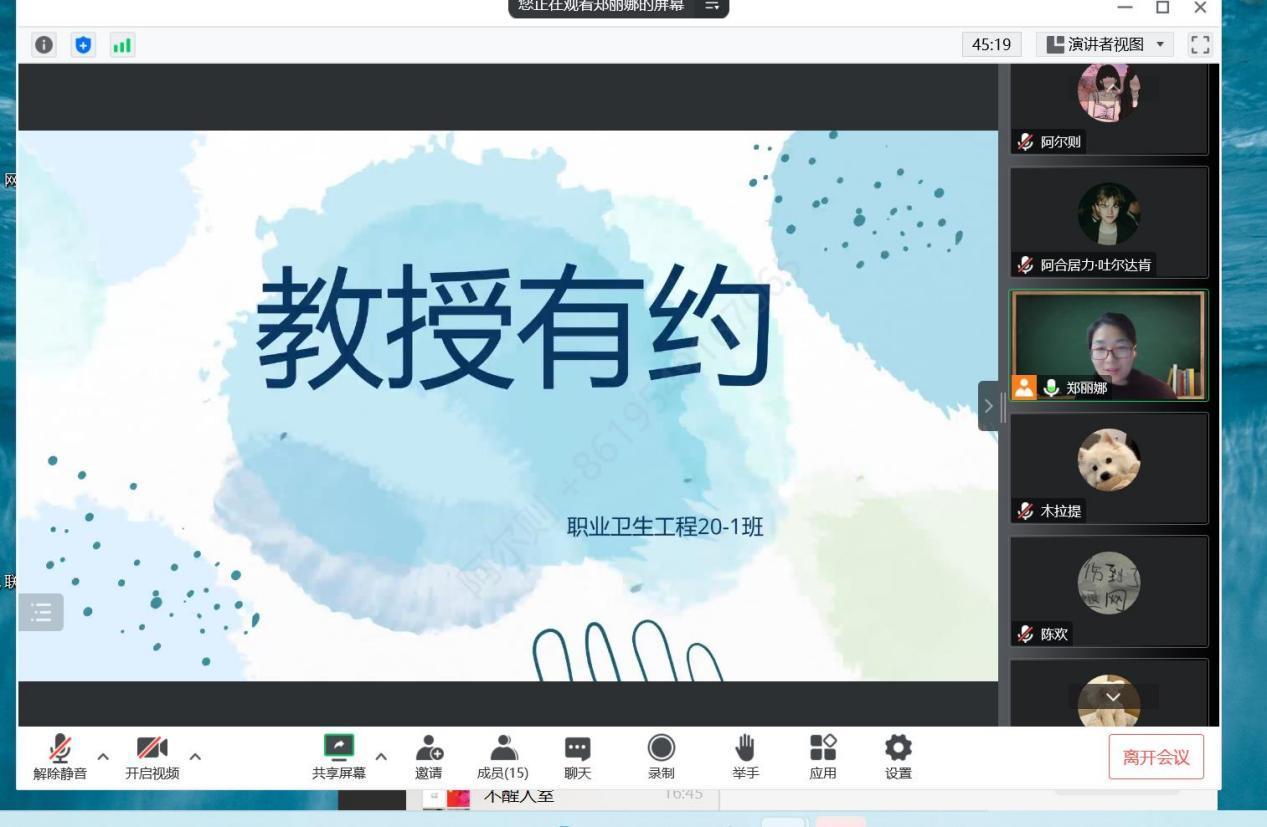
Task: Open the 邀请 invite icon
Action: (428, 756)
